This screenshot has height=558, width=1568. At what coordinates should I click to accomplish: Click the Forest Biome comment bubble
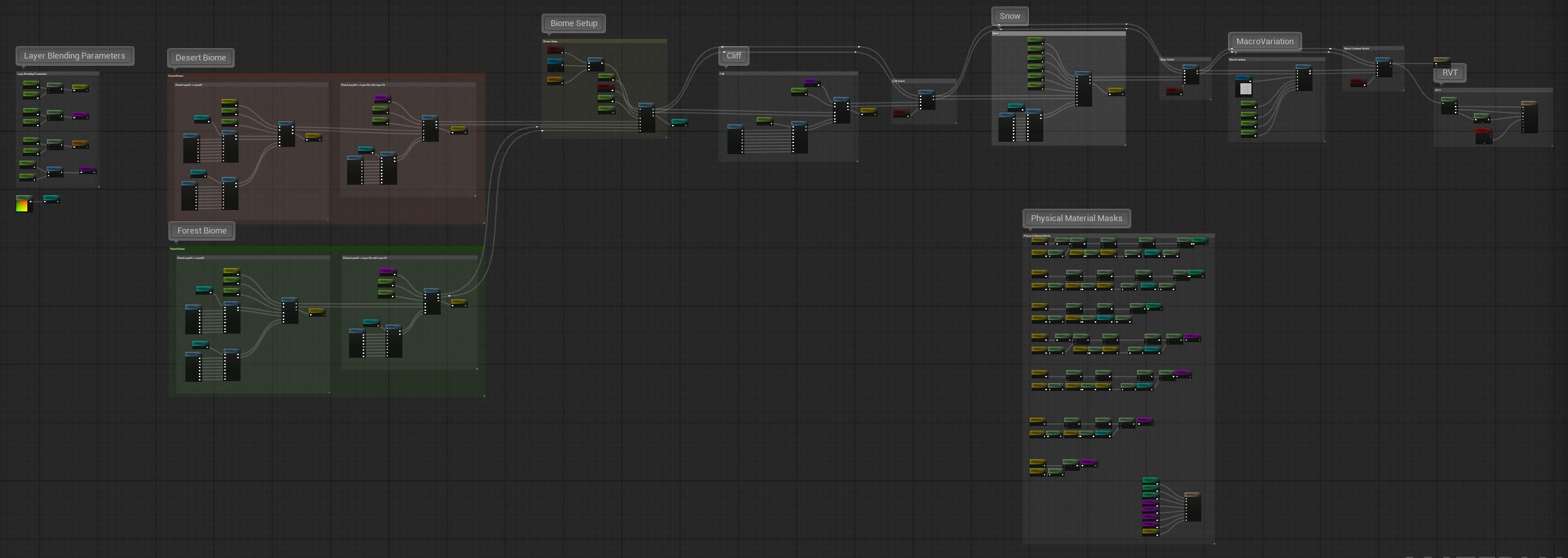pos(202,231)
